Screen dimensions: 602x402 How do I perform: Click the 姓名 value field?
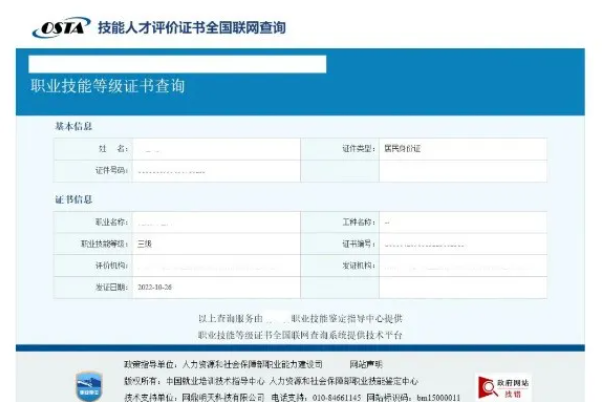(215, 148)
